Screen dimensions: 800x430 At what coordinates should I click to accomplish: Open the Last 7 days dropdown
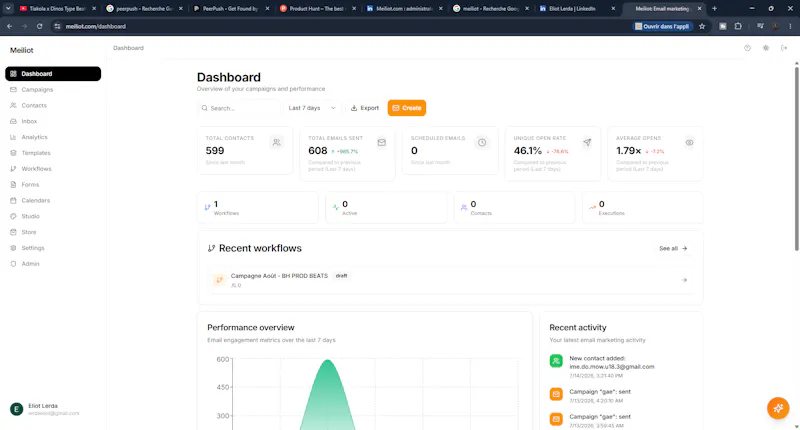tap(312, 108)
